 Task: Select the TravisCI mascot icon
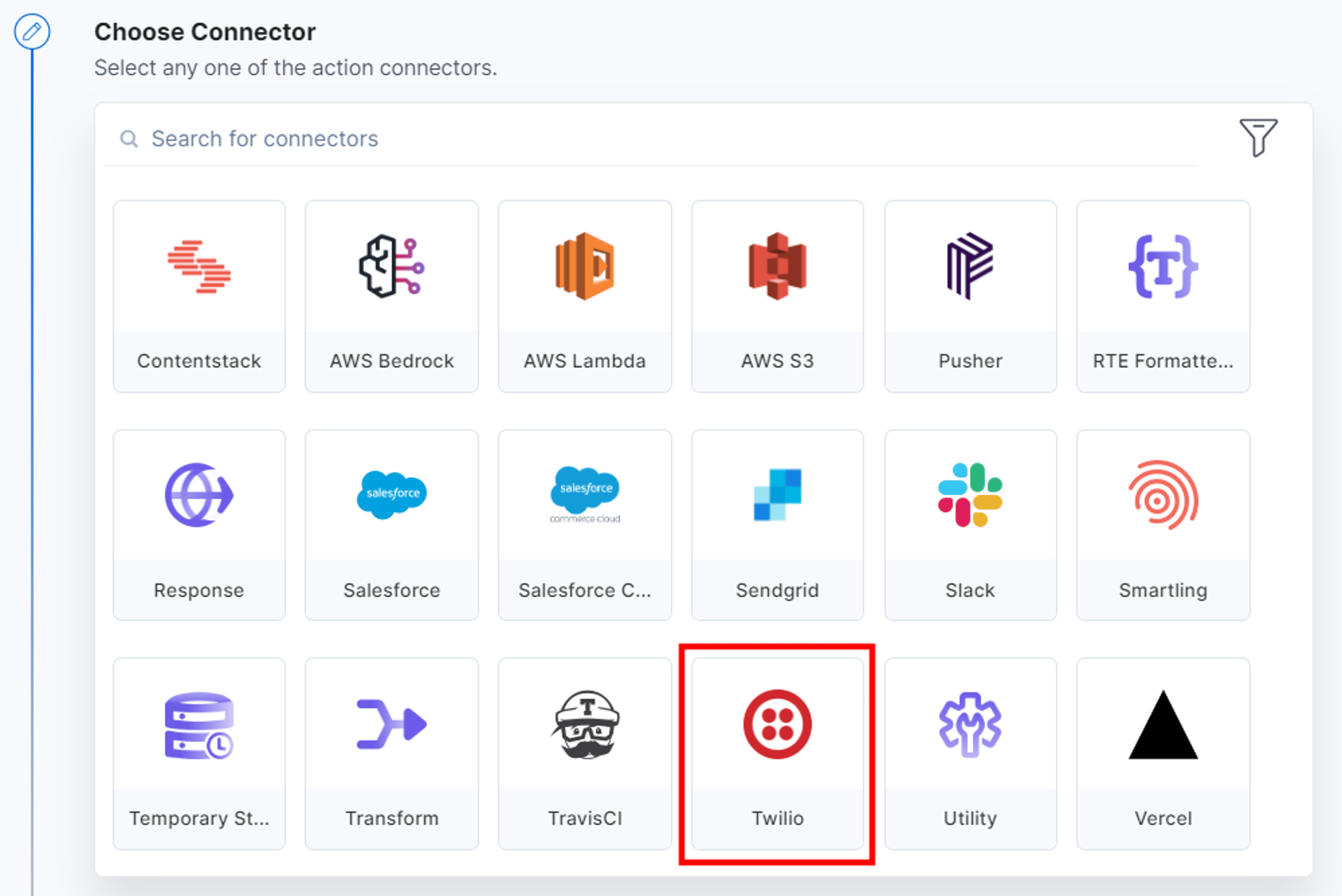(585, 724)
